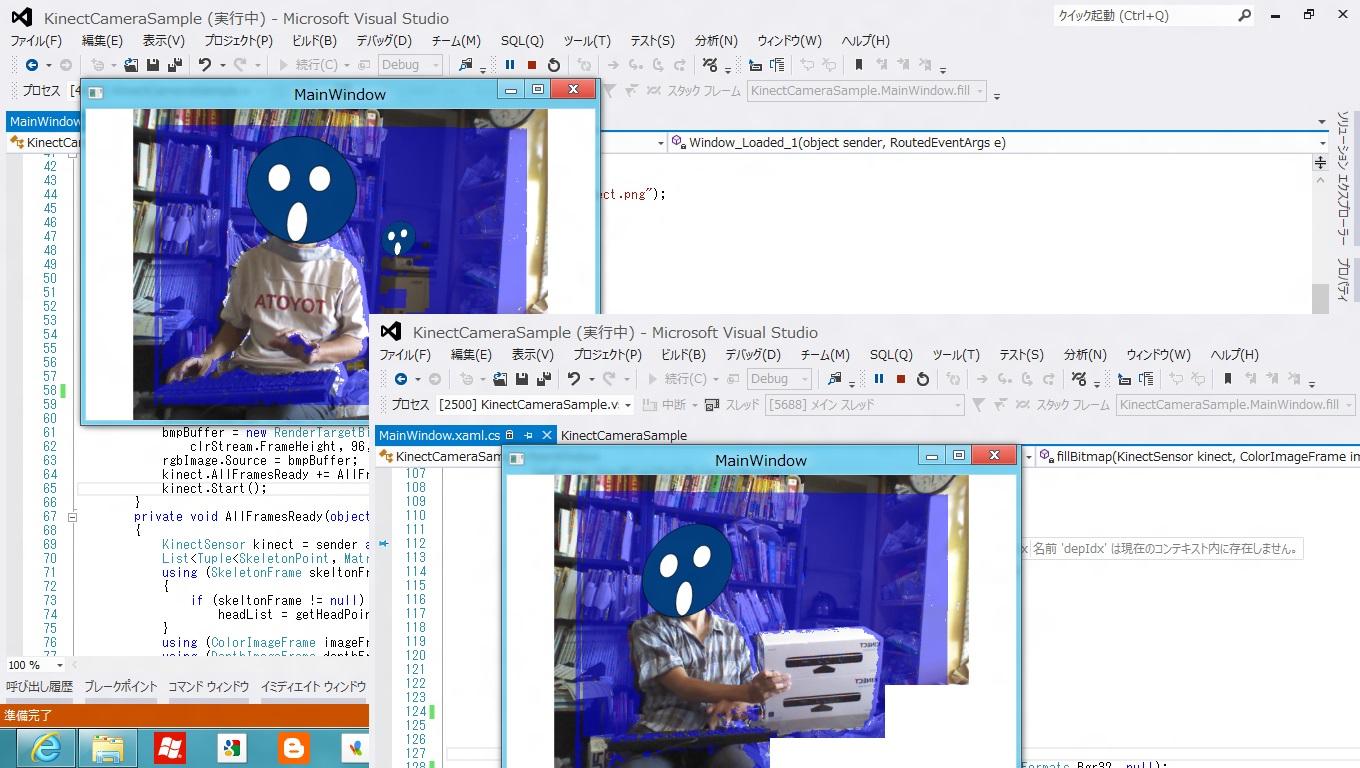1360x768 pixels.
Task: Open a file from the rear Visual Studio toolbar
Action: tap(131, 65)
